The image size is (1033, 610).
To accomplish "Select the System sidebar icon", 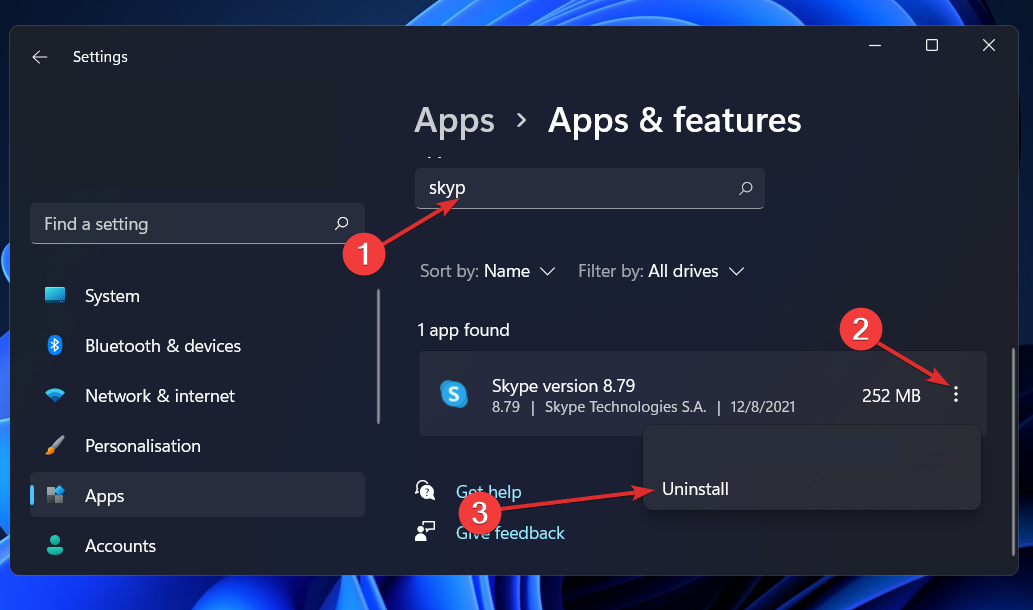I will [55, 295].
